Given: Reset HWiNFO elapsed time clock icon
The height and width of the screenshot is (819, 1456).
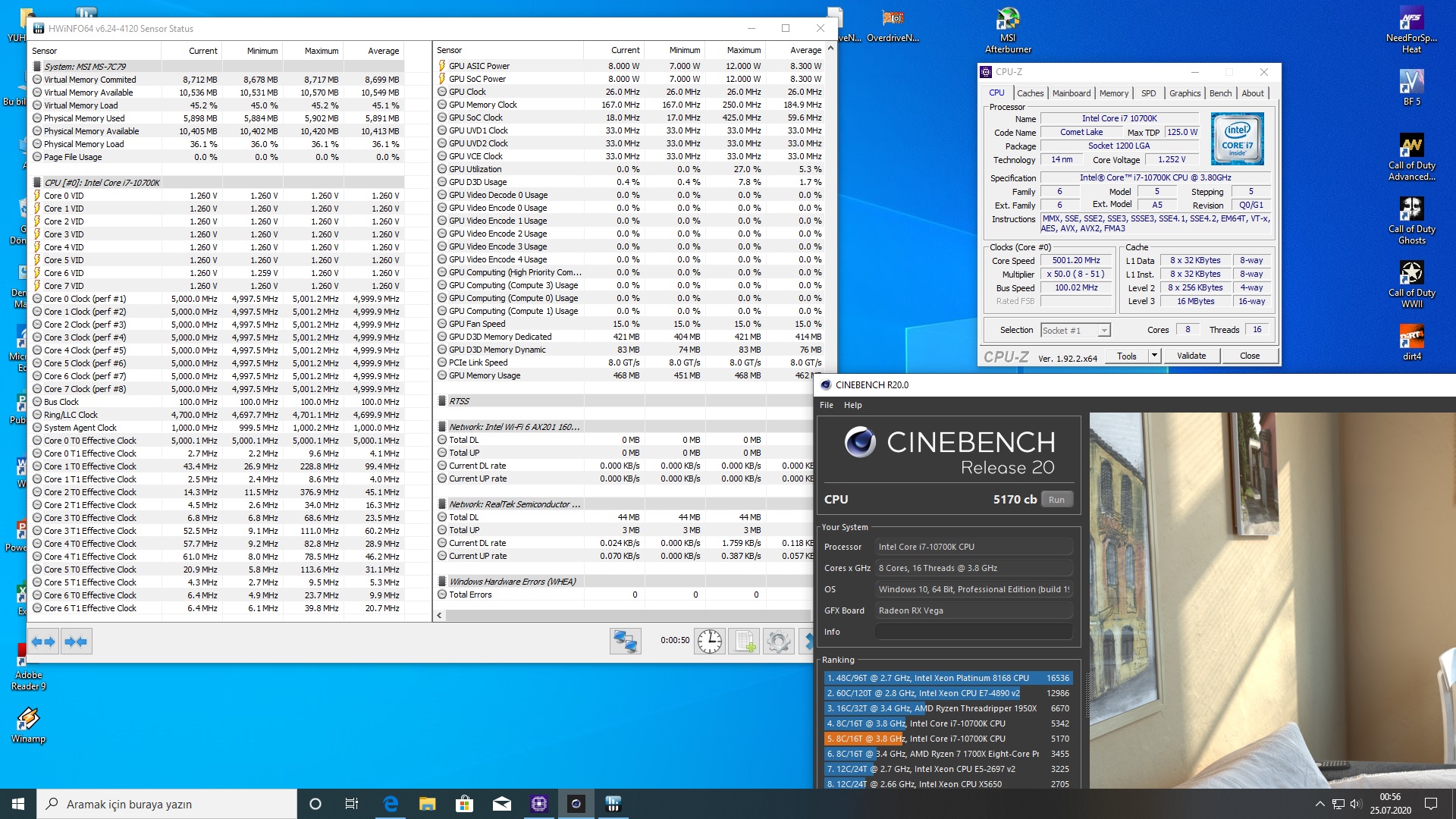Looking at the screenshot, I should (710, 642).
